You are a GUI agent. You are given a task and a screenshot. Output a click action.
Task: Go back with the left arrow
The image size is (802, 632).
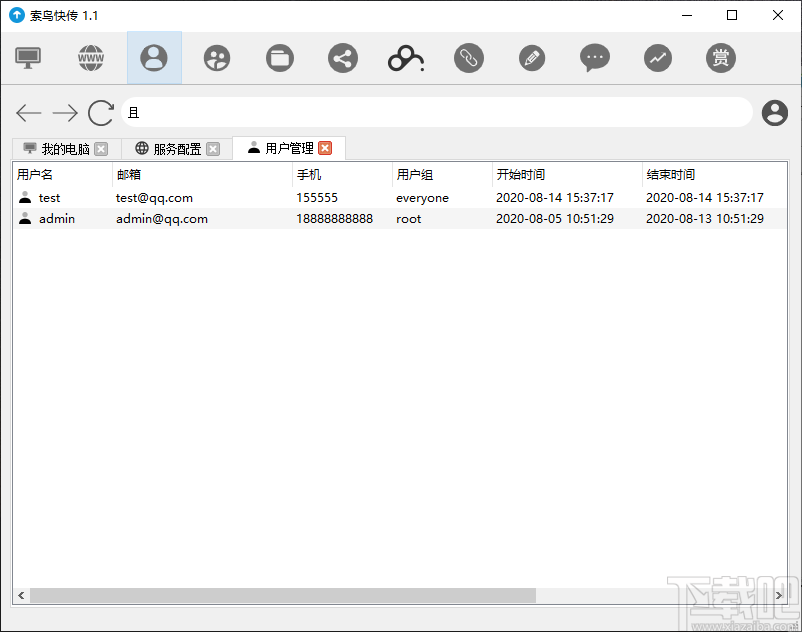point(29,112)
